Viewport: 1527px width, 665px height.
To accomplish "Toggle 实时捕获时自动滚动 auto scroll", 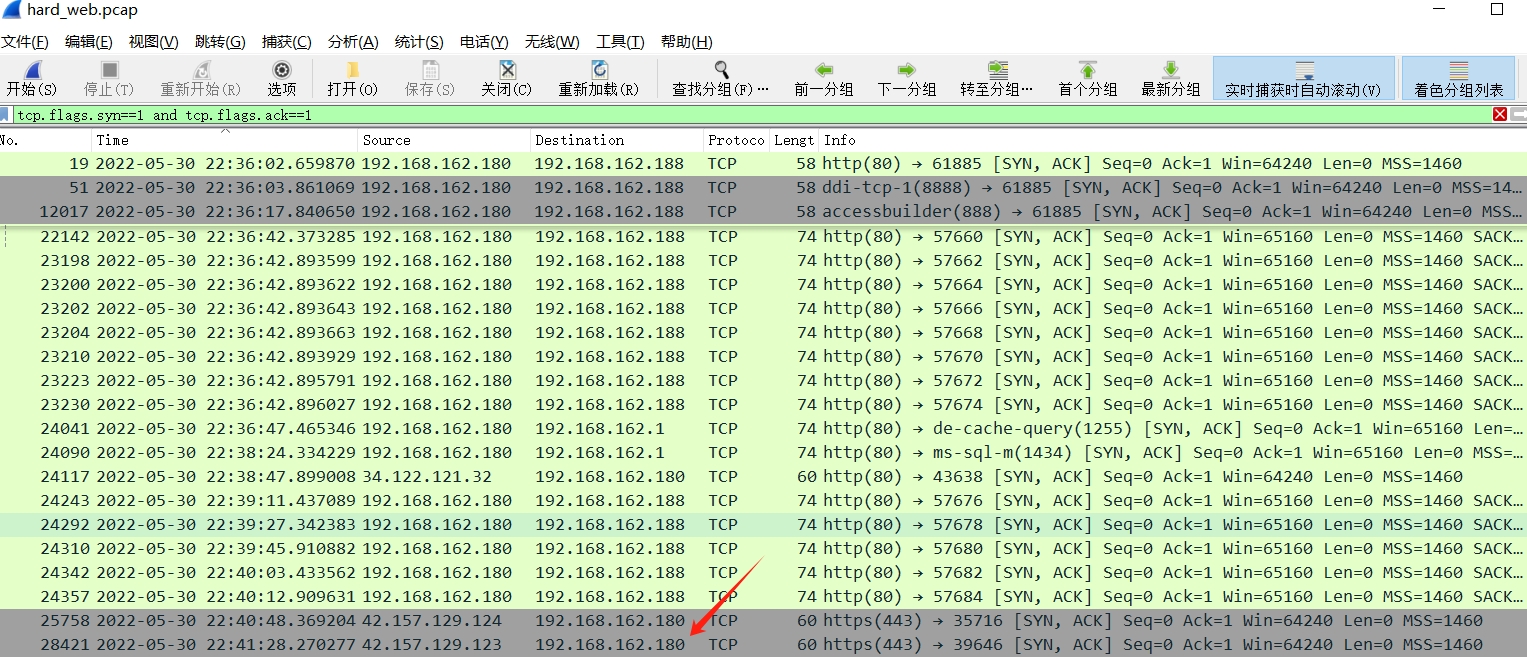I will [x=1303, y=78].
